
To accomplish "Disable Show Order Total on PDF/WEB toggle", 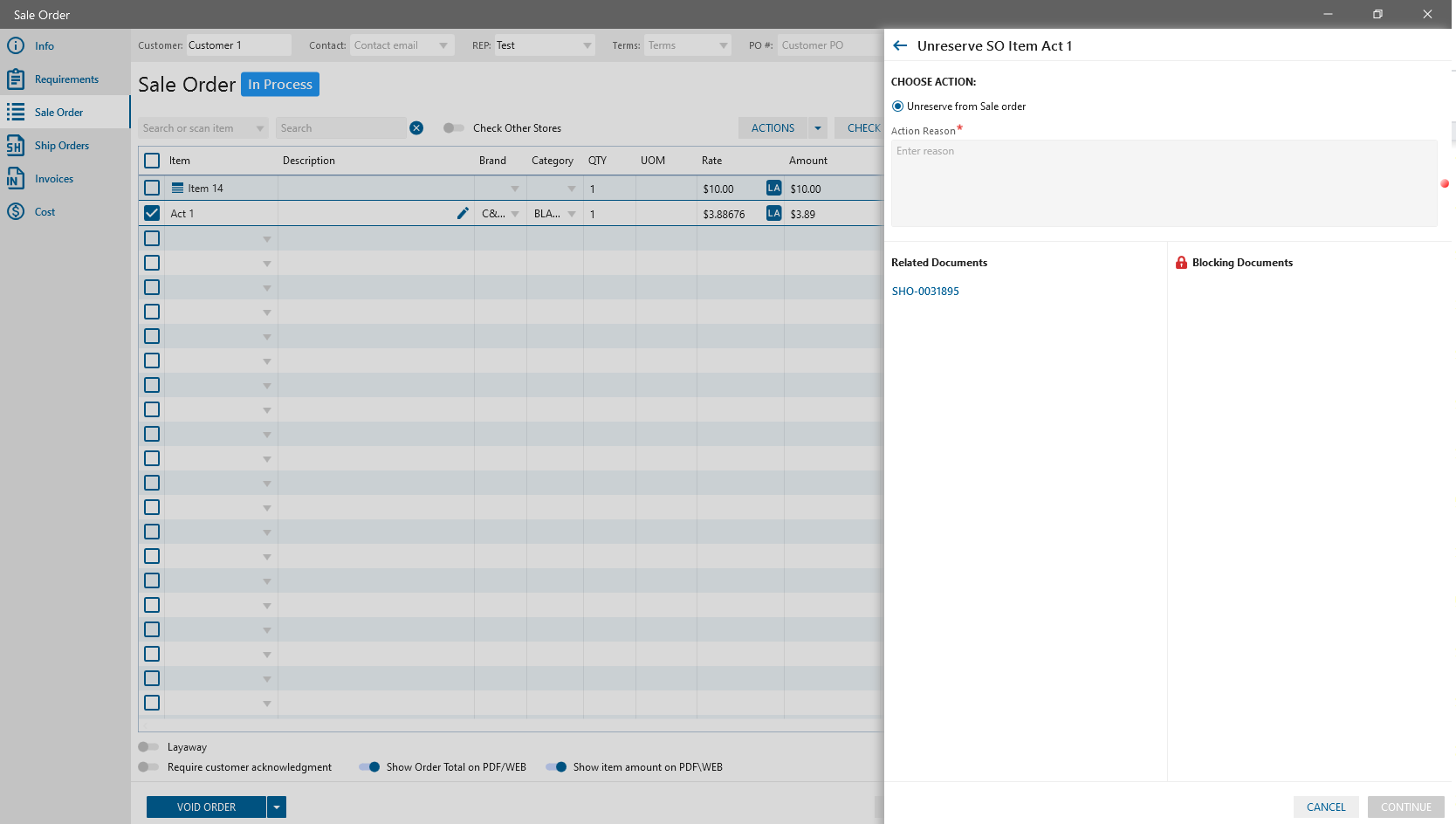I will pyautogui.click(x=369, y=767).
